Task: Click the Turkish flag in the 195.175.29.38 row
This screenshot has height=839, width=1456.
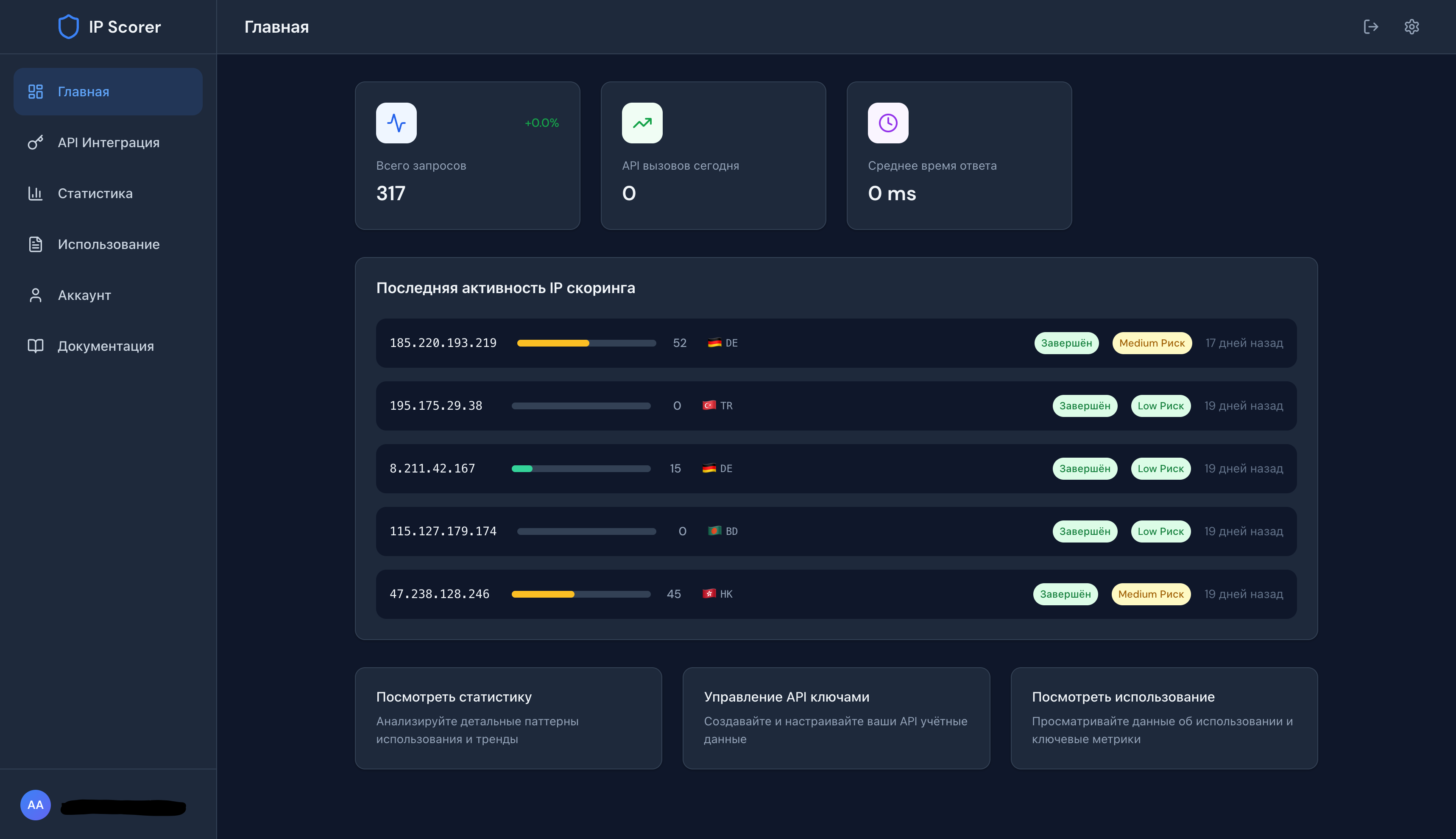Action: [709, 406]
